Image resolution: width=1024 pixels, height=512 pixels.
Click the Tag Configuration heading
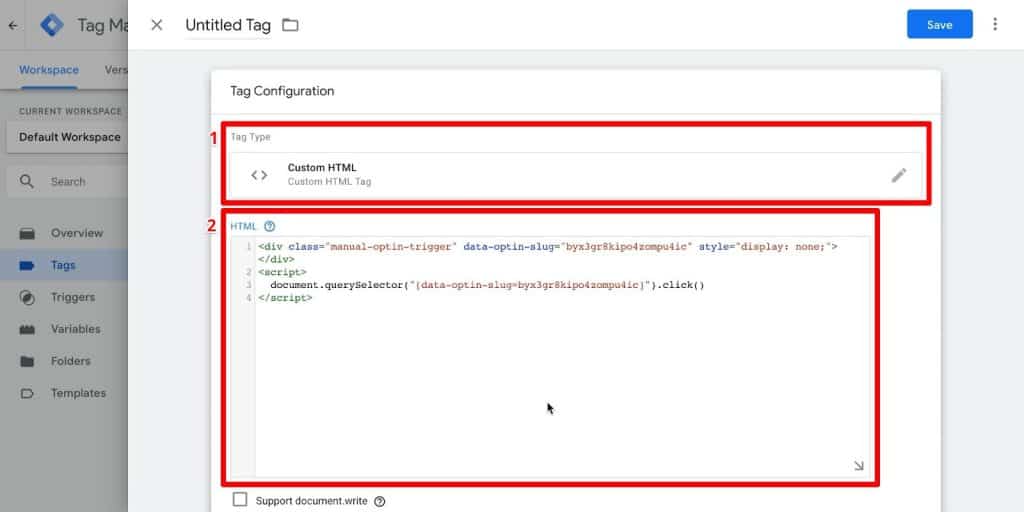(x=282, y=91)
